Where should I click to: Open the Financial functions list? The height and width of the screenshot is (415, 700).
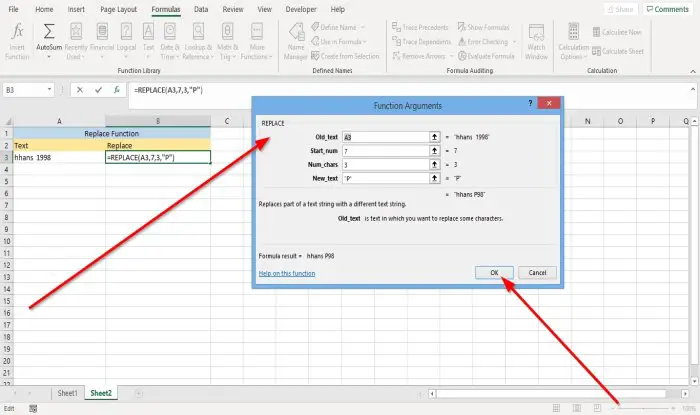(102, 41)
